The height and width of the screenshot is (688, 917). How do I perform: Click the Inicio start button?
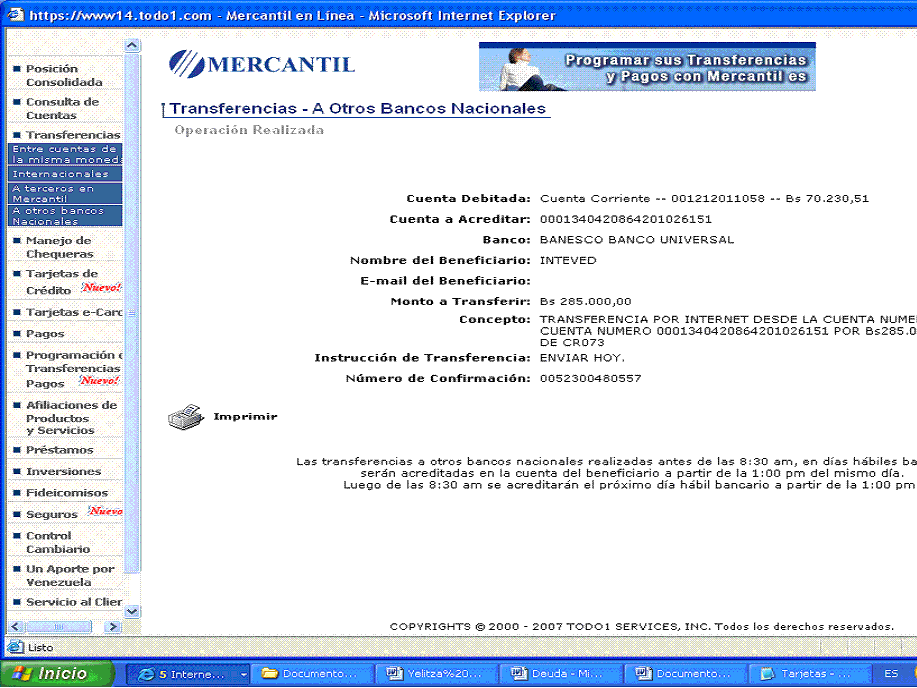[57, 674]
